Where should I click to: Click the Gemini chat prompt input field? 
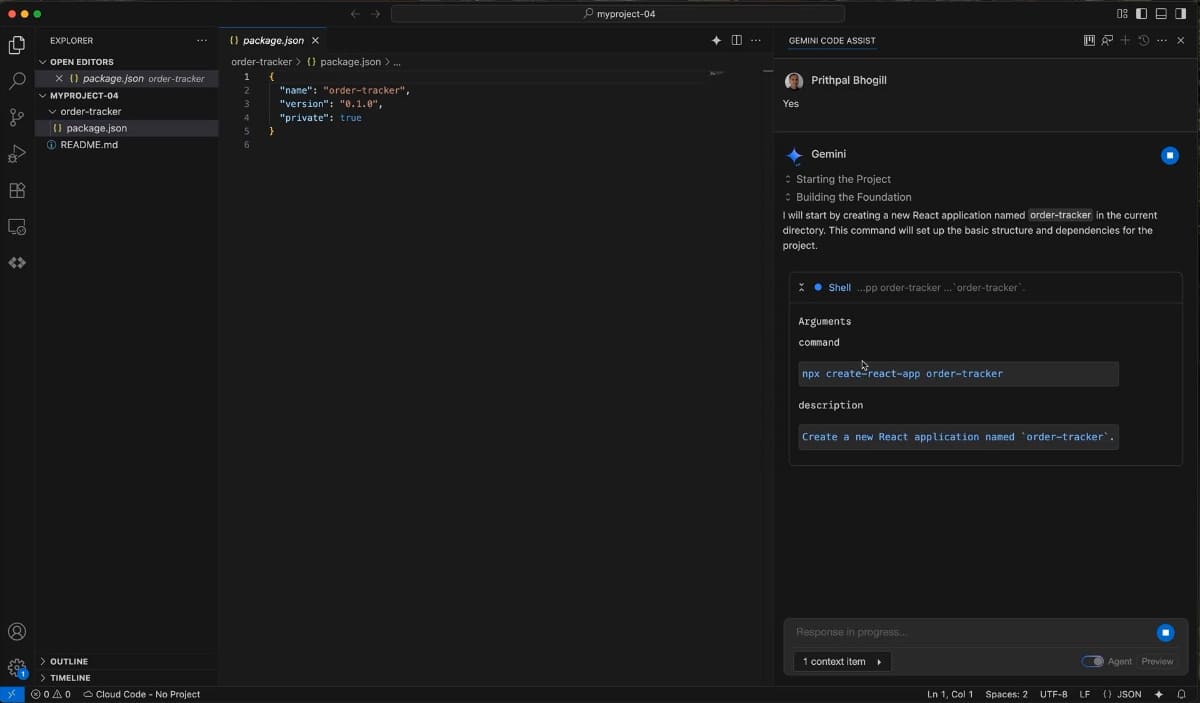coord(970,632)
